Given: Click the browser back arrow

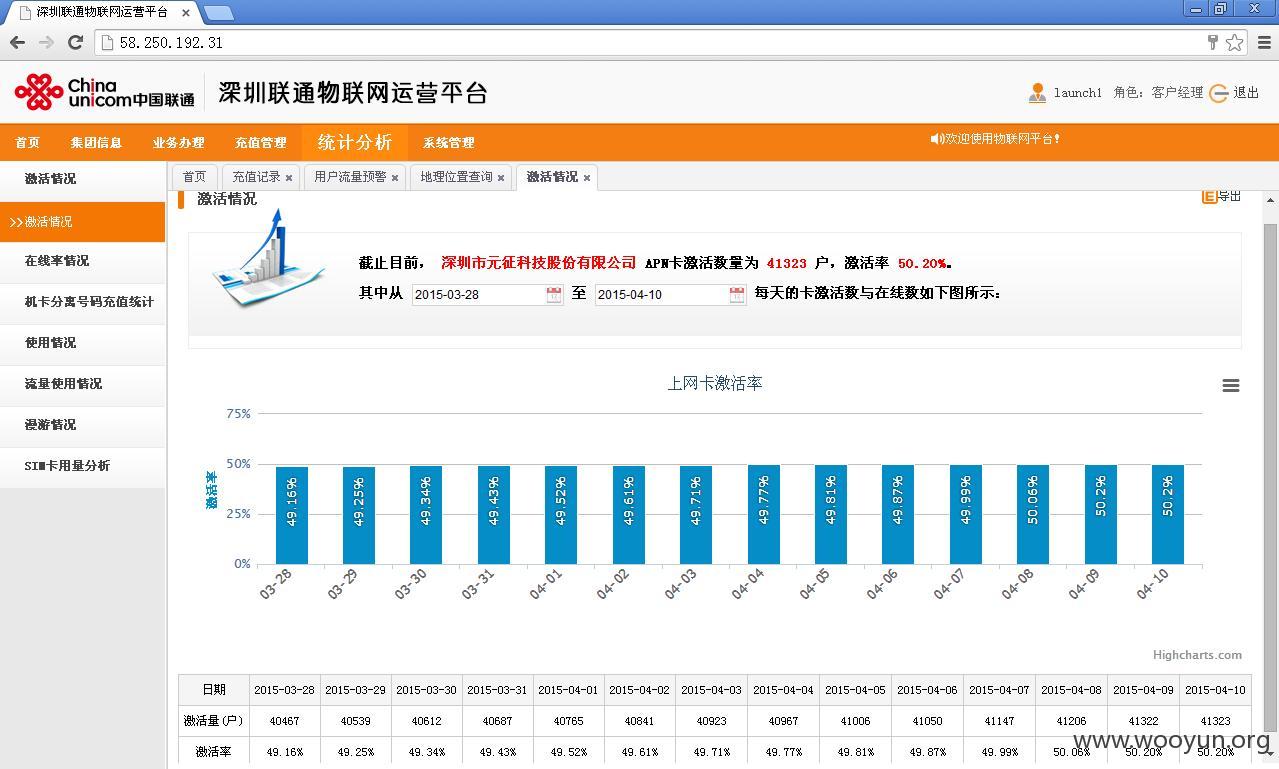Looking at the screenshot, I should (17, 42).
